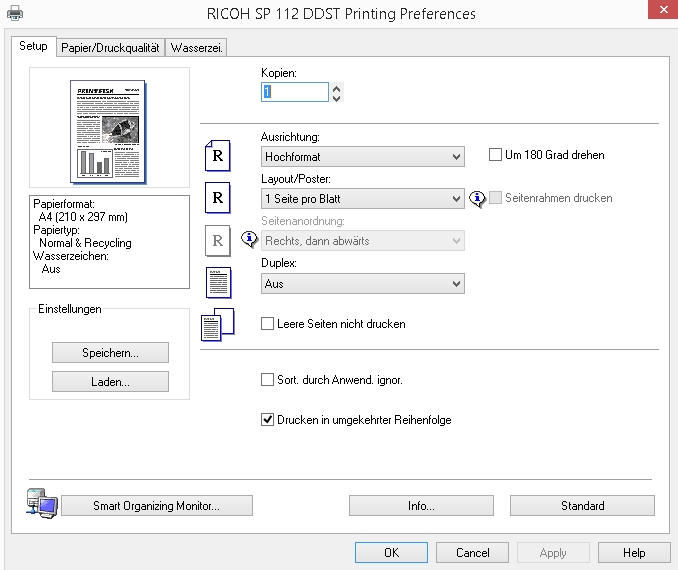Click the Apply button
The image size is (678, 570).
coord(553,552)
